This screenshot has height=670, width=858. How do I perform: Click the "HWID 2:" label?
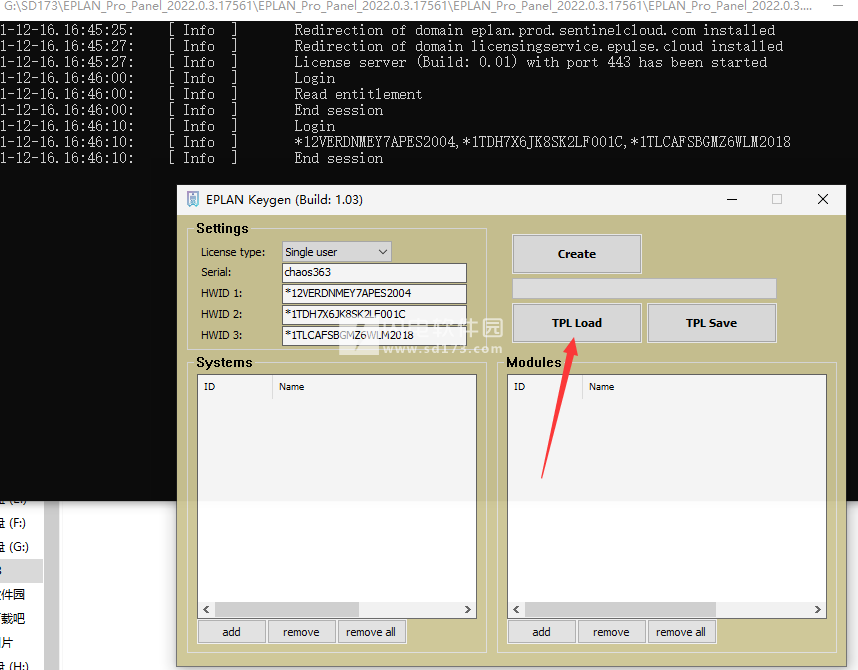tap(222, 314)
